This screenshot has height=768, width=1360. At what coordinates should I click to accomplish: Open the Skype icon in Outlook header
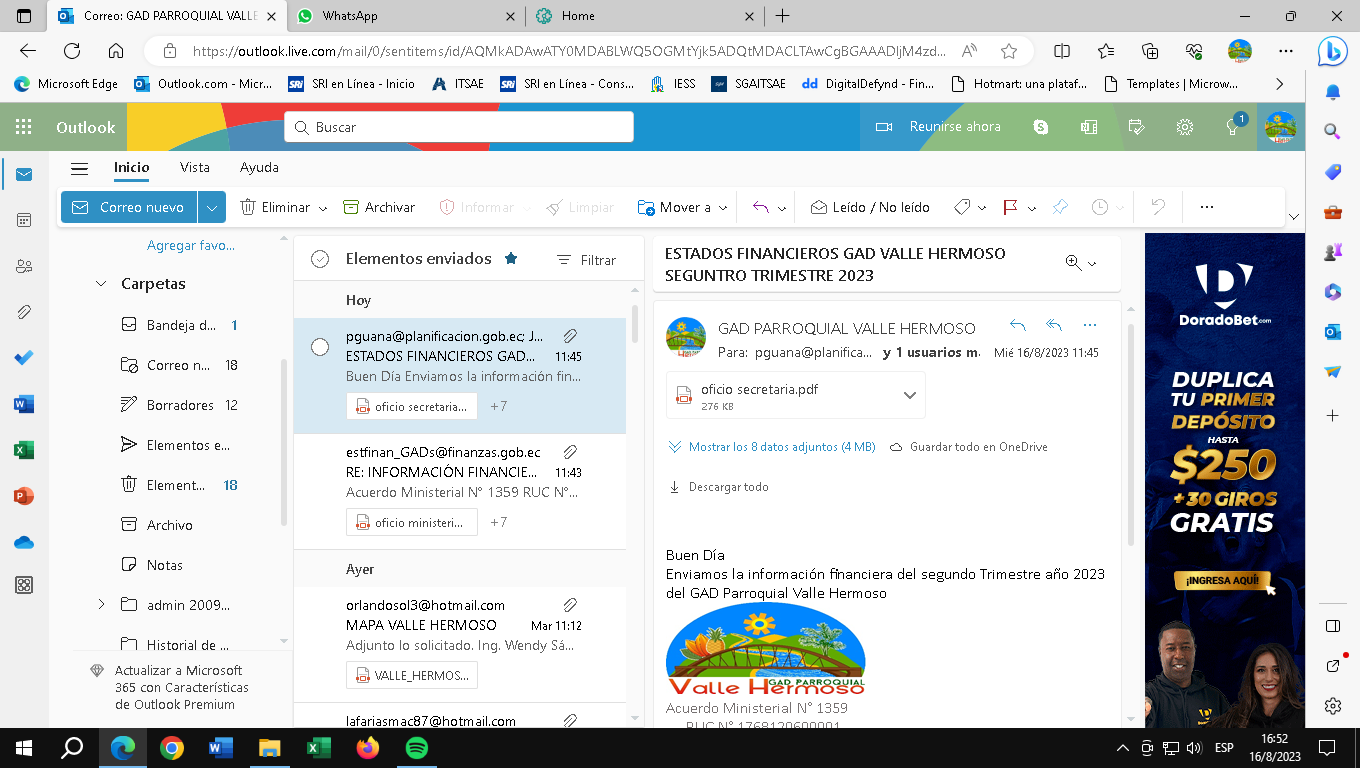pyautogui.click(x=1041, y=127)
